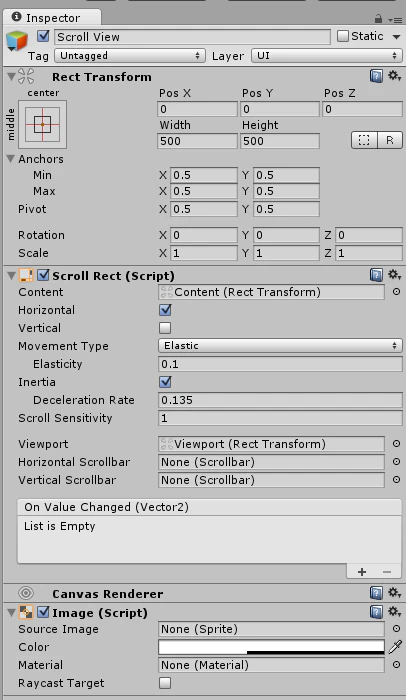The width and height of the screenshot is (406, 700).
Task: Click Source Image object picker circle
Action: coord(396,629)
